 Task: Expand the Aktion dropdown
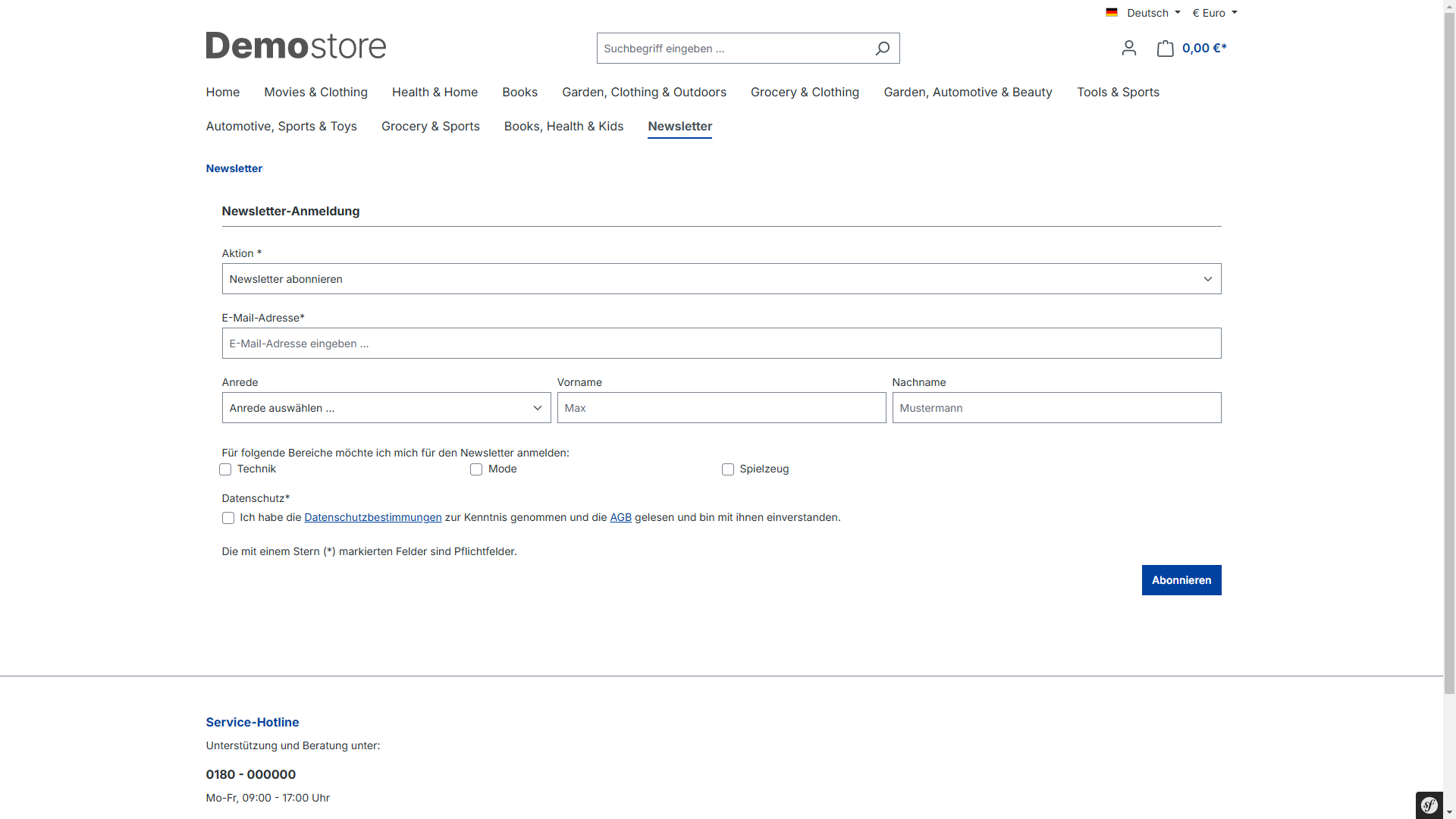click(720, 279)
